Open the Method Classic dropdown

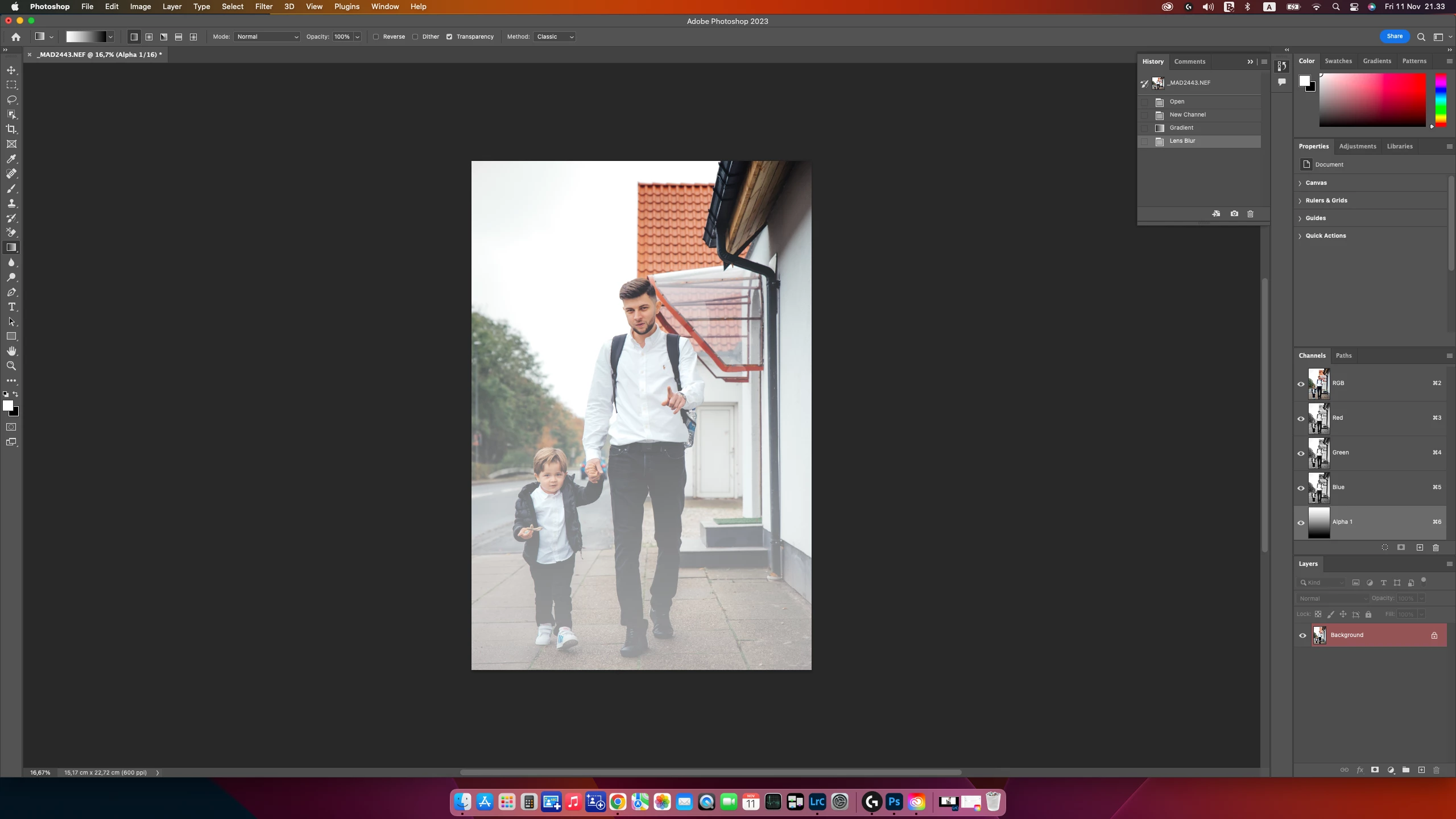coord(555,36)
